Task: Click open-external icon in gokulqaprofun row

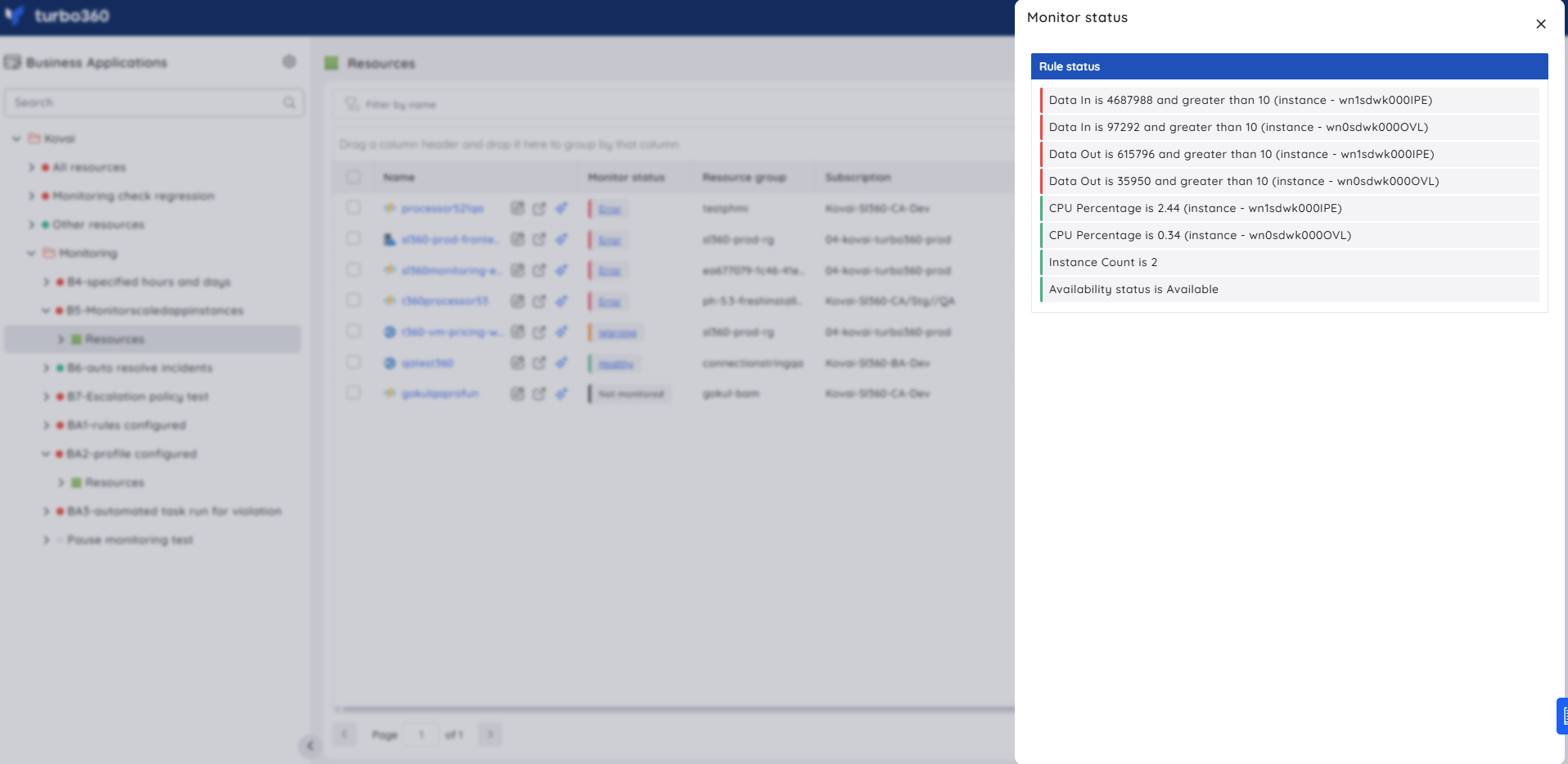Action: pyautogui.click(x=538, y=393)
